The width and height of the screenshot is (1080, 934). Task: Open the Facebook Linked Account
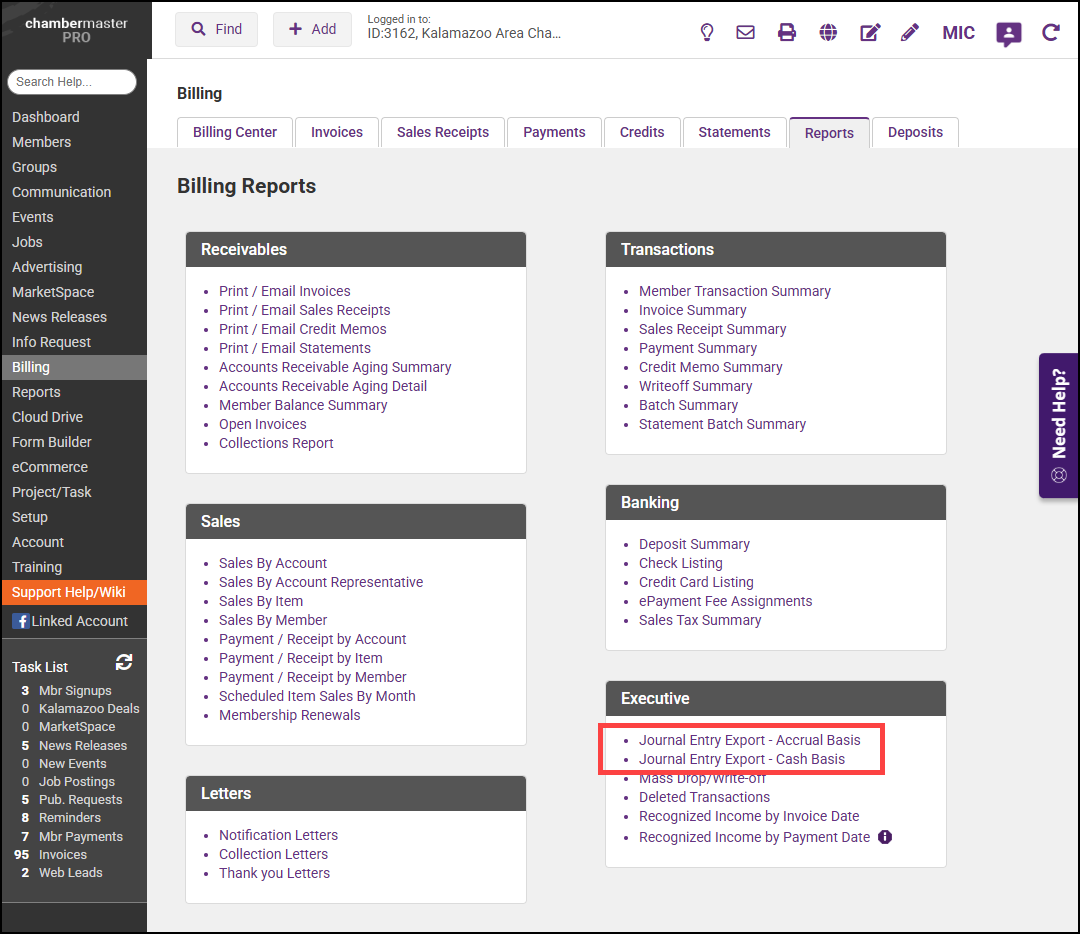[x=70, y=621]
